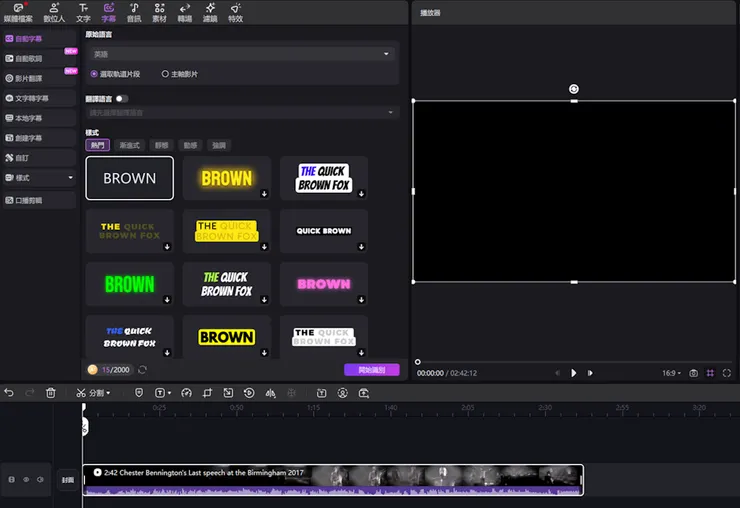The height and width of the screenshot is (508, 740).
Task: Click the mirror flip icon
Action: click(270, 393)
